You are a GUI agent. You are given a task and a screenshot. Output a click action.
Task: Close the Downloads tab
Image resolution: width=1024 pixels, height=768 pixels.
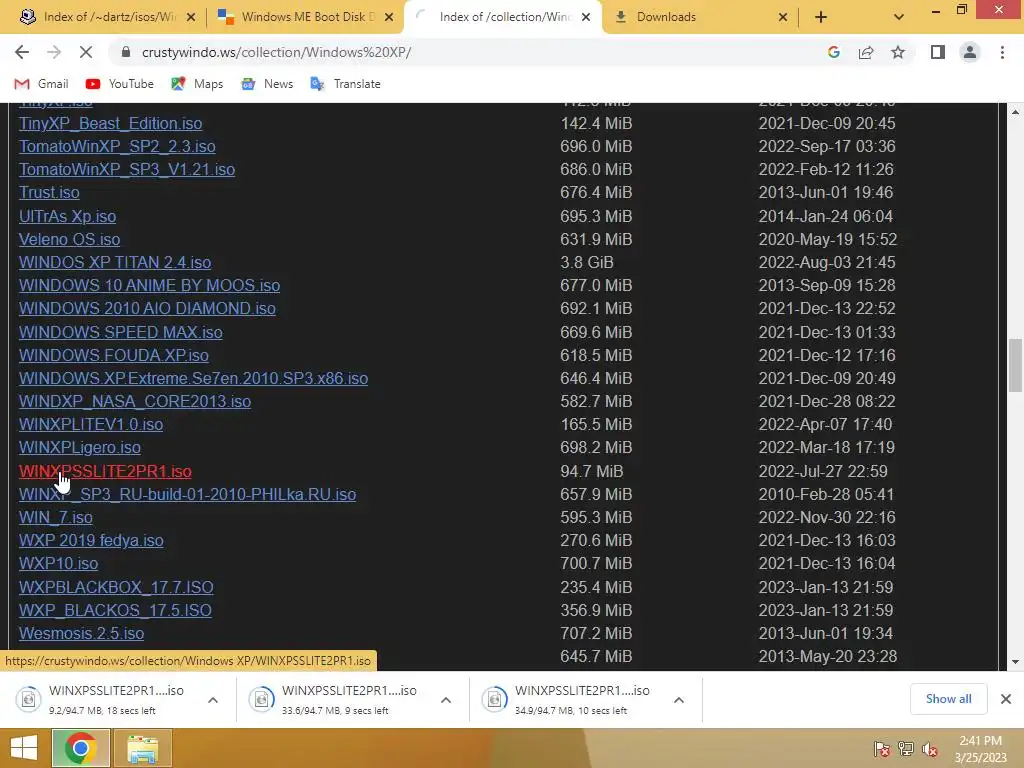coord(782,17)
